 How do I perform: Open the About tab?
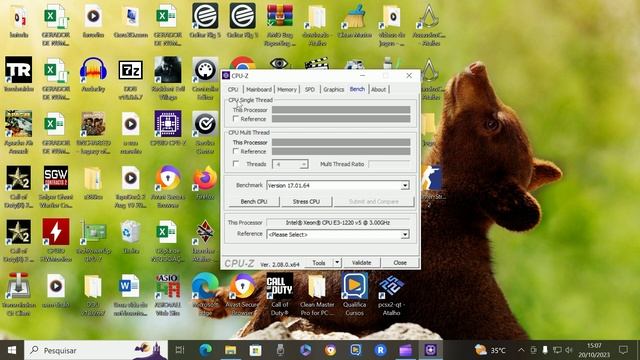click(378, 89)
